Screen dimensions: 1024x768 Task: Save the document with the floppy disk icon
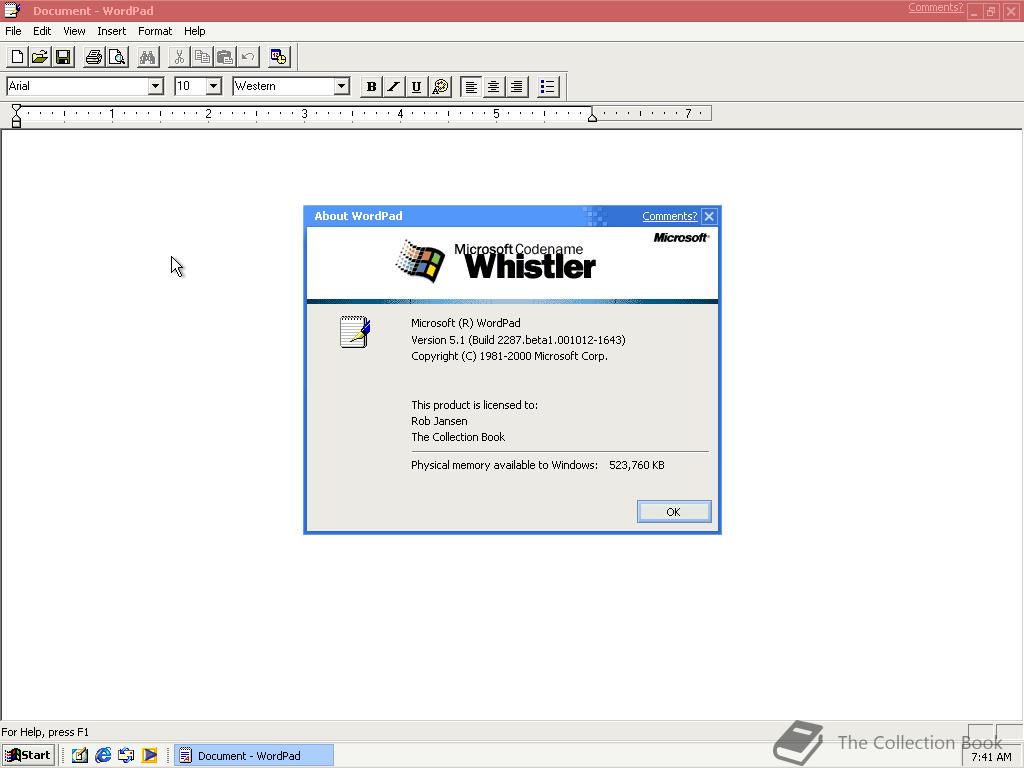[63, 57]
